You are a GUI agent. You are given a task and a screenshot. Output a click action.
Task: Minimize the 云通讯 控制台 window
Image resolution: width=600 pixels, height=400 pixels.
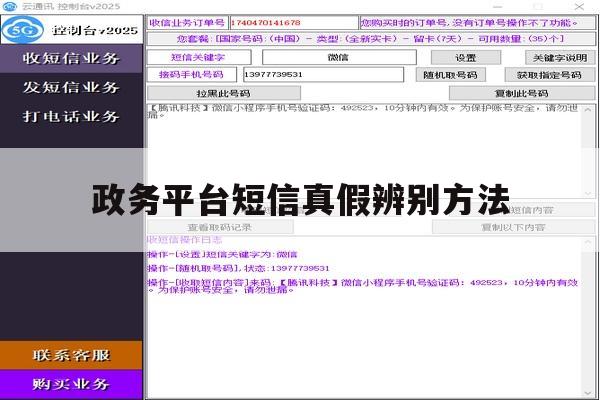pyautogui.click(x=497, y=7)
